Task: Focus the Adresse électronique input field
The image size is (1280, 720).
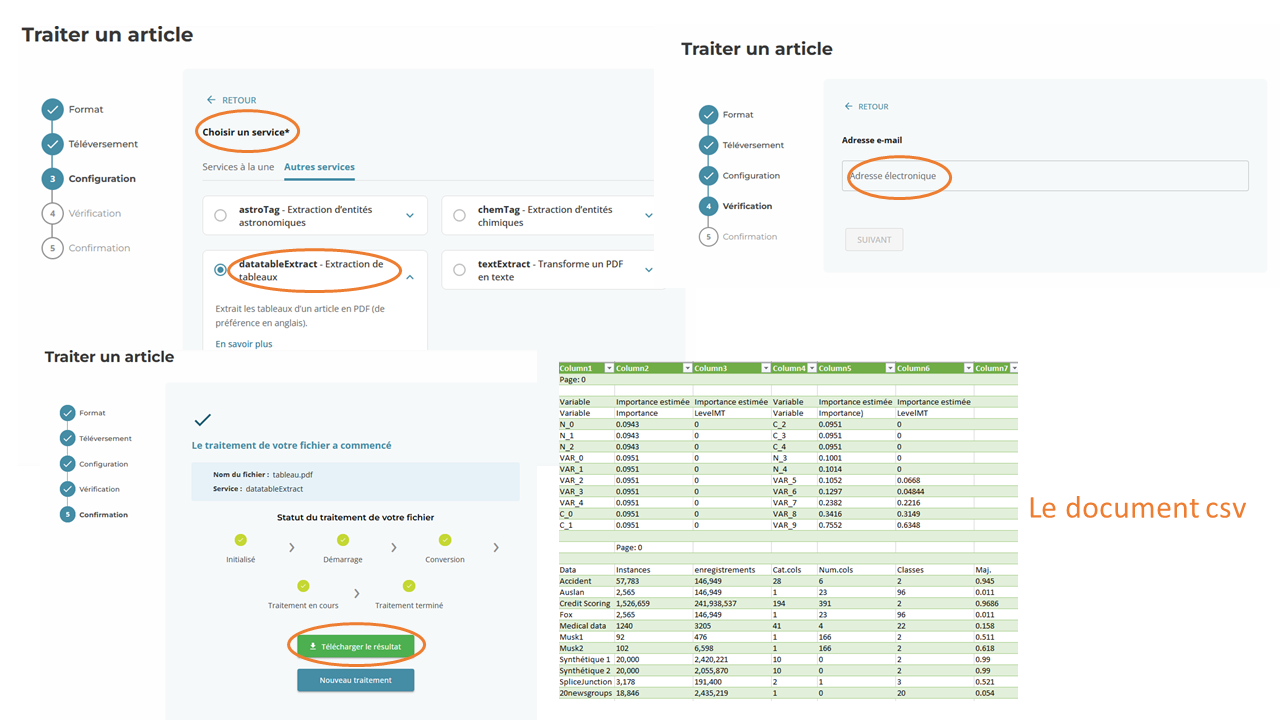Action: (1045, 176)
